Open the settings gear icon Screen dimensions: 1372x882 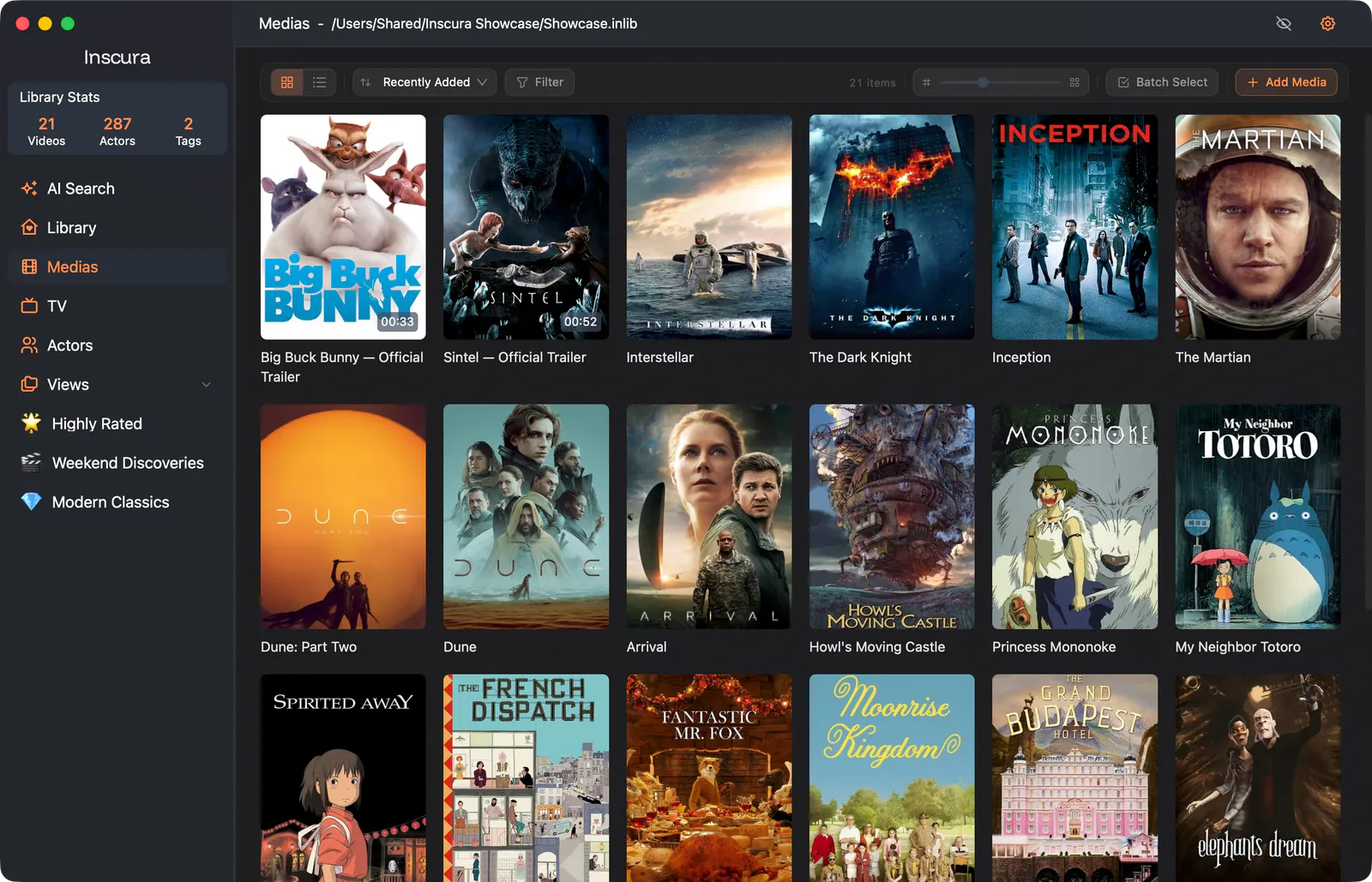[x=1327, y=24]
